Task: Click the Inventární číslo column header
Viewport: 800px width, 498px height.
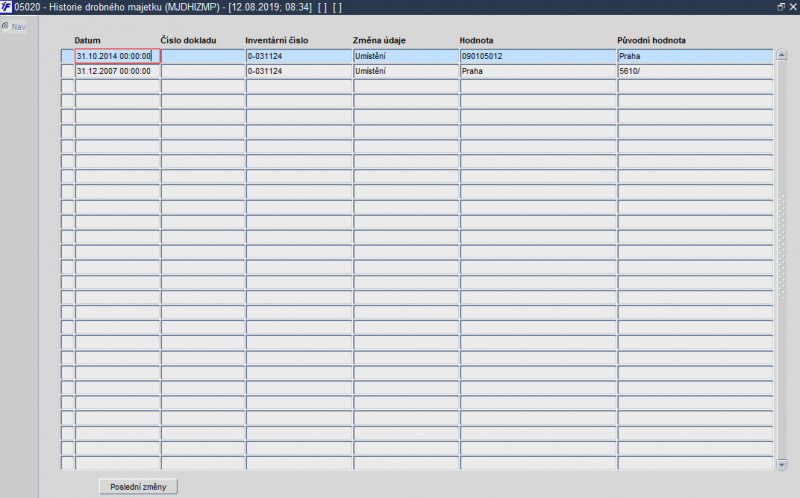Action: (277, 40)
